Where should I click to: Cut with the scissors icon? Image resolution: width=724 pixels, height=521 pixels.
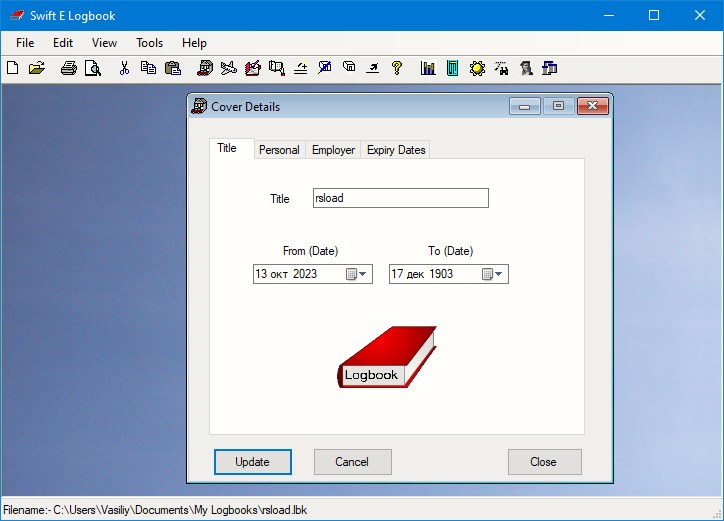[124, 68]
